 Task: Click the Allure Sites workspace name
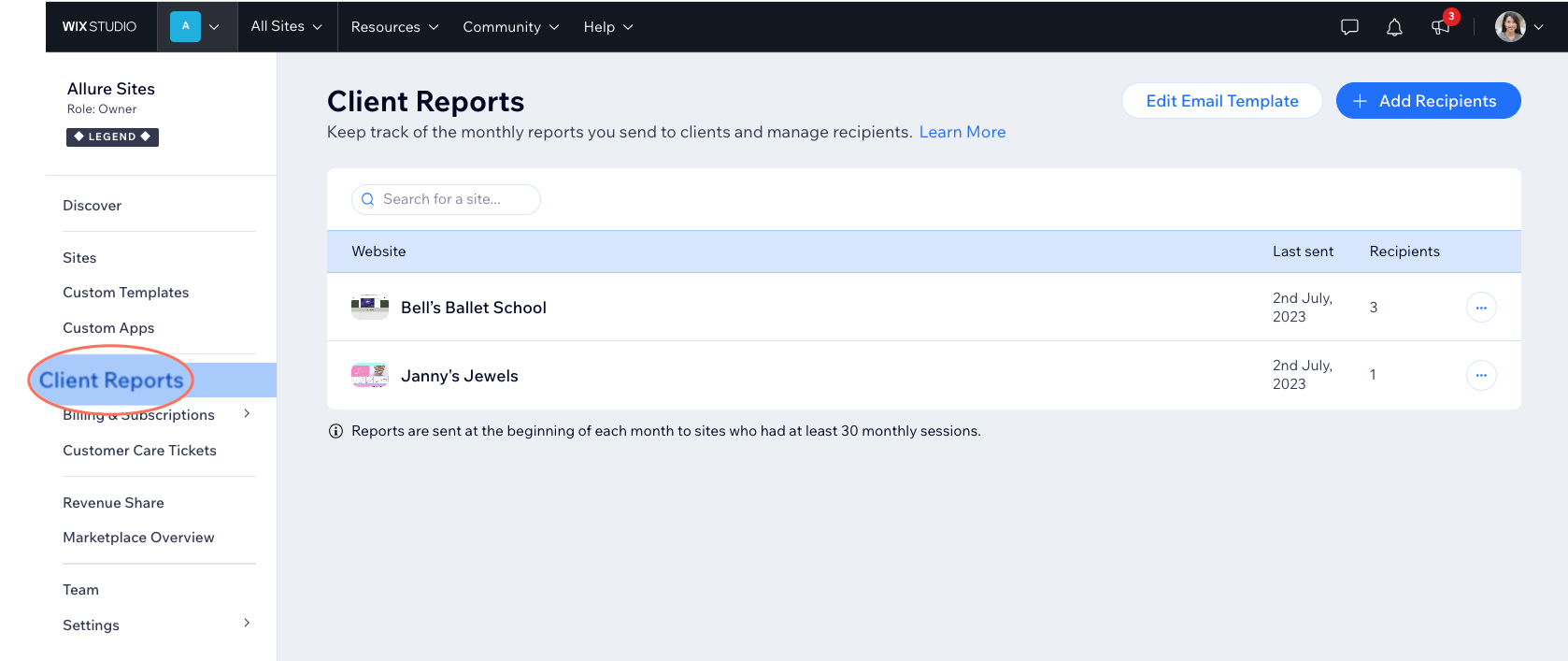click(111, 89)
